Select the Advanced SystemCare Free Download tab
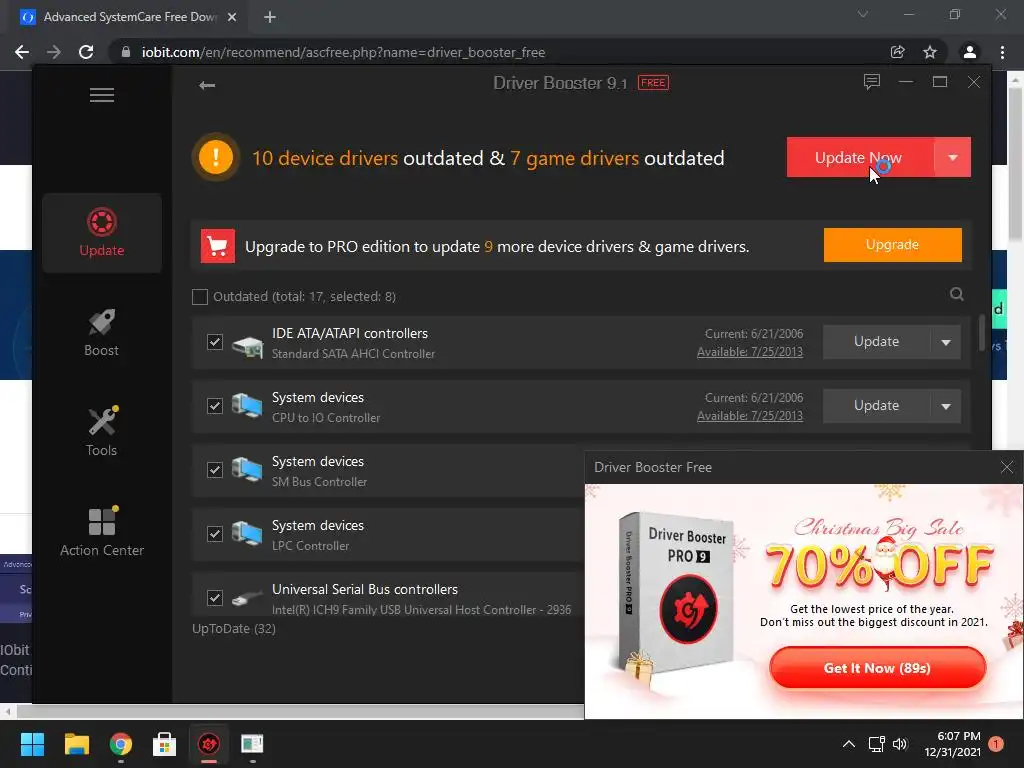Viewport: 1024px width, 768px height. [129, 17]
